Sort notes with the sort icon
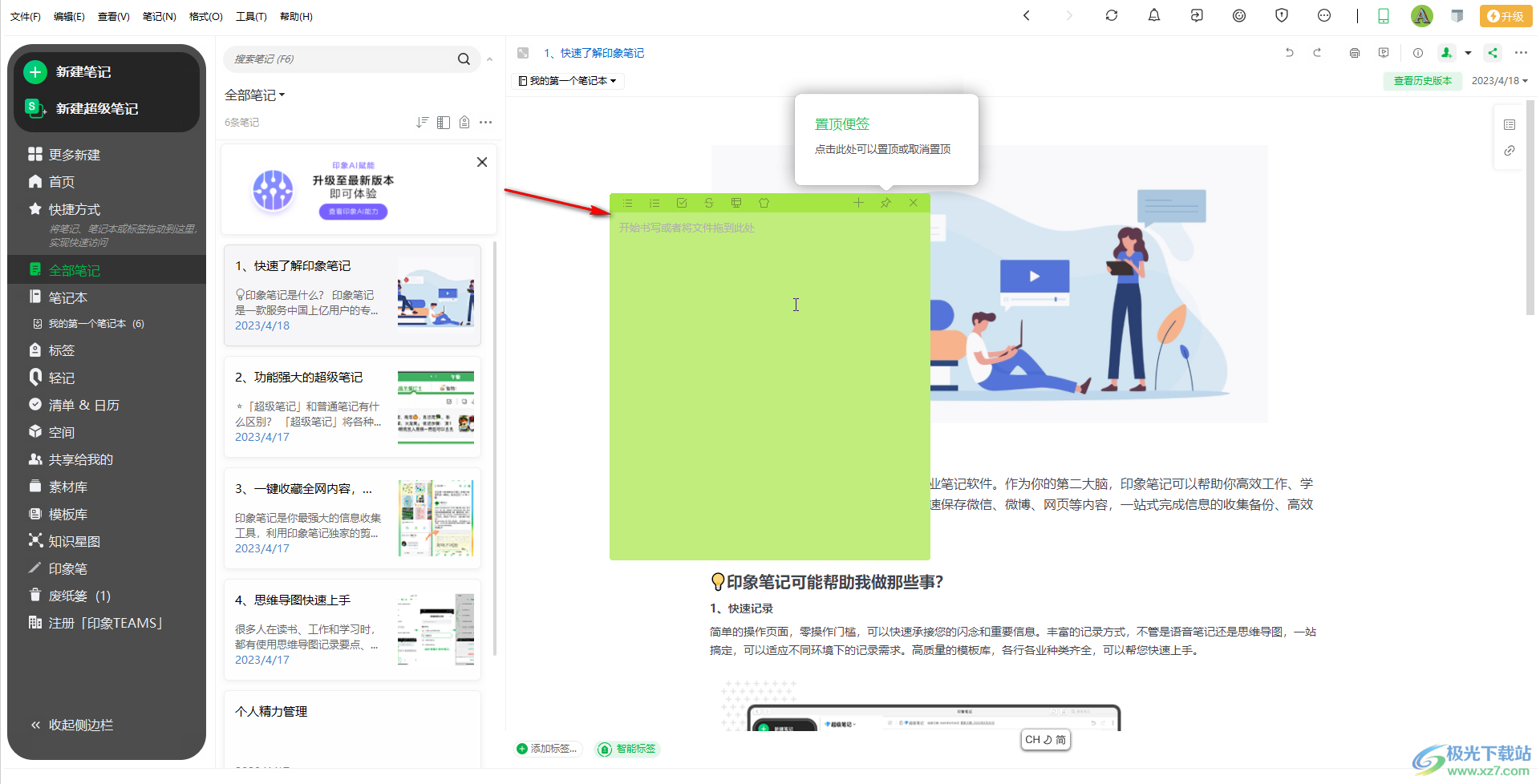The image size is (1540, 784). coord(423,123)
